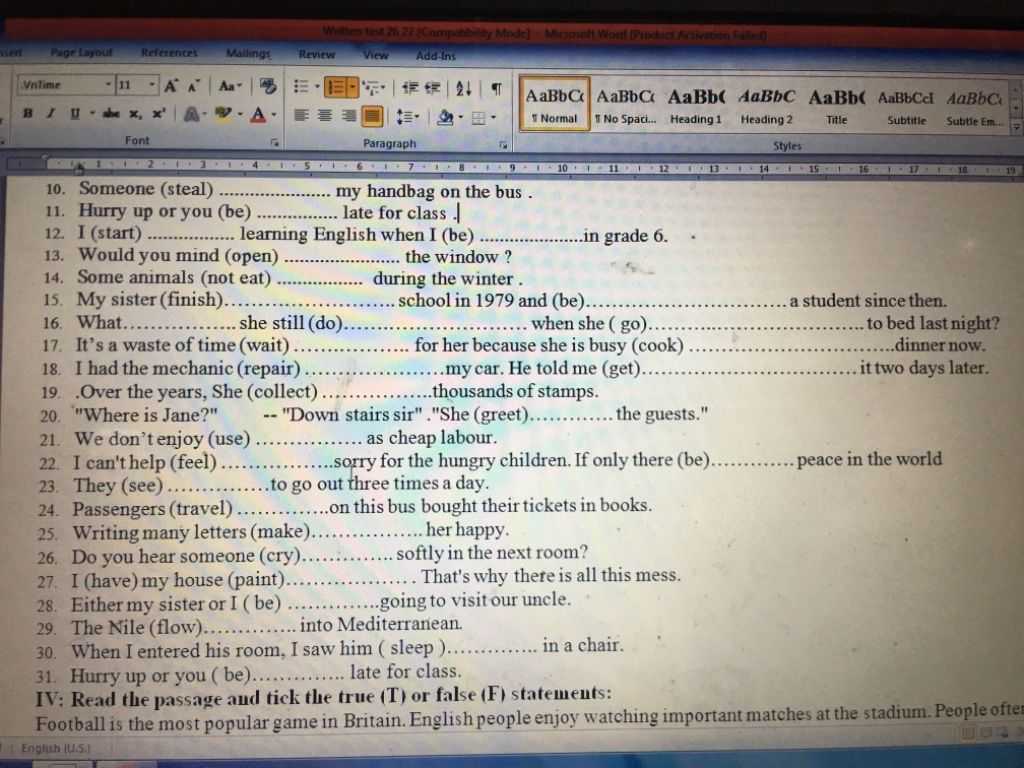Switch to the Add-Ins tab
The width and height of the screenshot is (1024, 768).
click(x=436, y=56)
